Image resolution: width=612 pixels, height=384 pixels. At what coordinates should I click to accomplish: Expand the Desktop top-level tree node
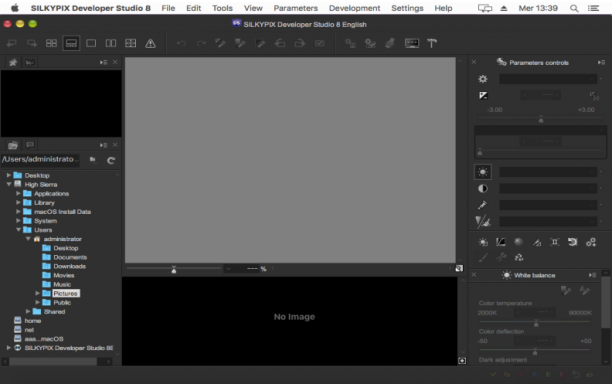pos(8,175)
